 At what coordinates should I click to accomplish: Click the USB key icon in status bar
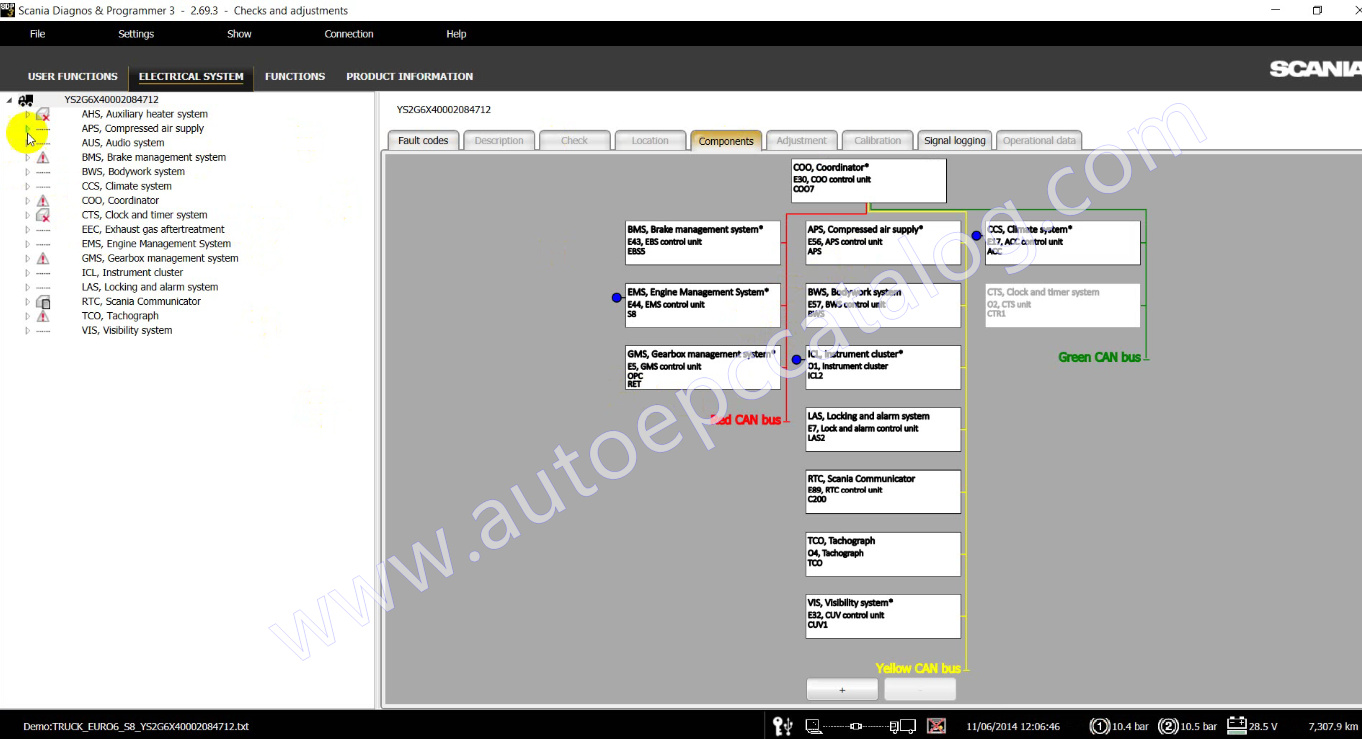pyautogui.click(x=783, y=726)
